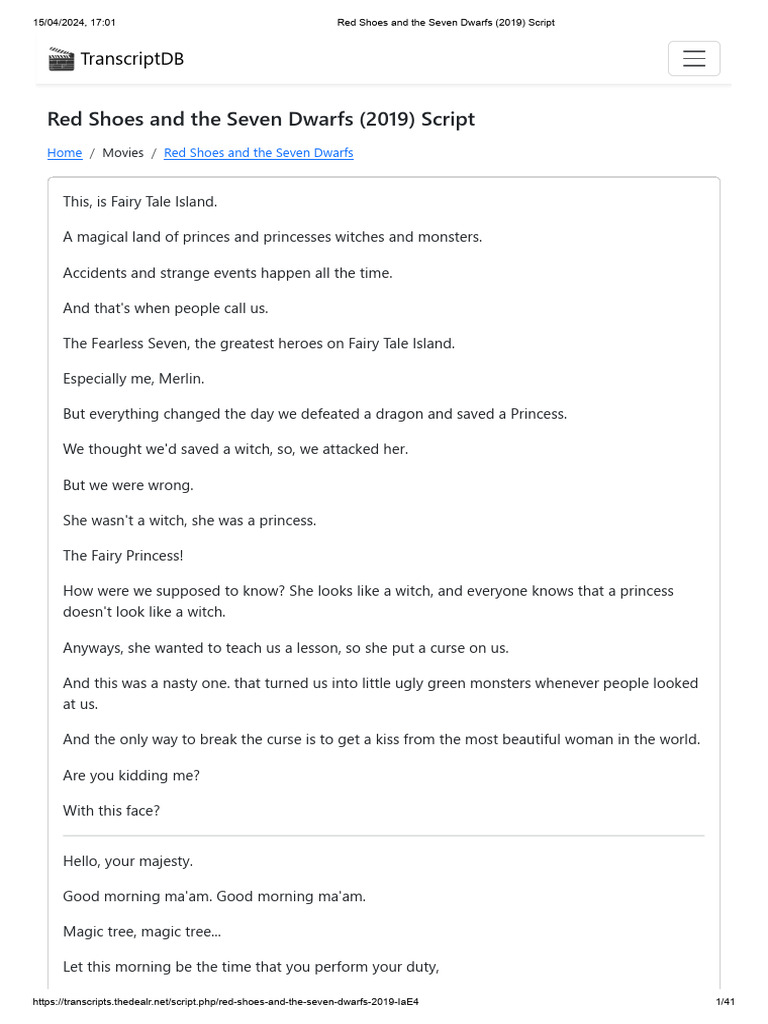Image resolution: width=768 pixels, height=1024 pixels.
Task: Open the hamburger navigation menu
Action: click(694, 59)
